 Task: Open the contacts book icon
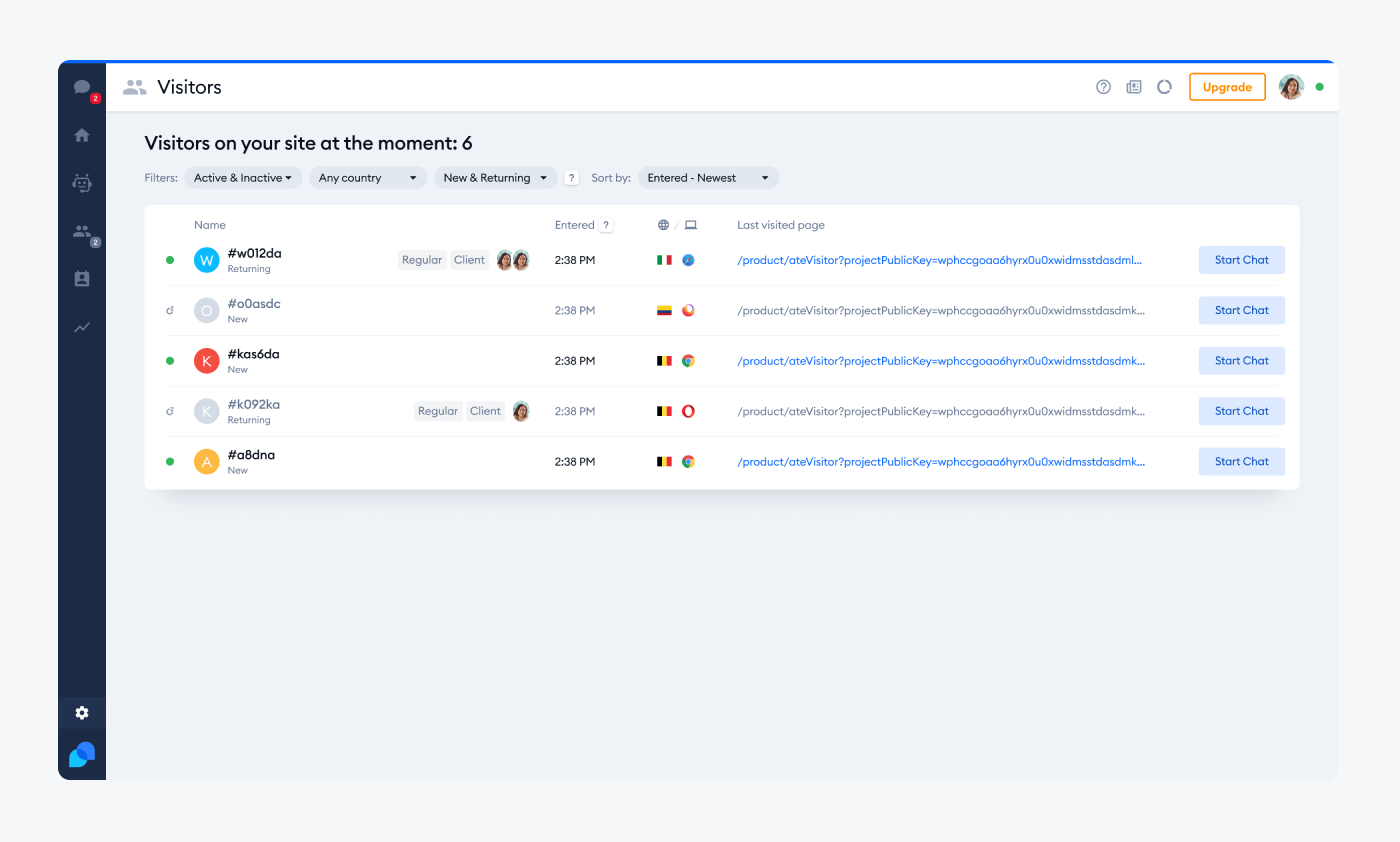[82, 279]
